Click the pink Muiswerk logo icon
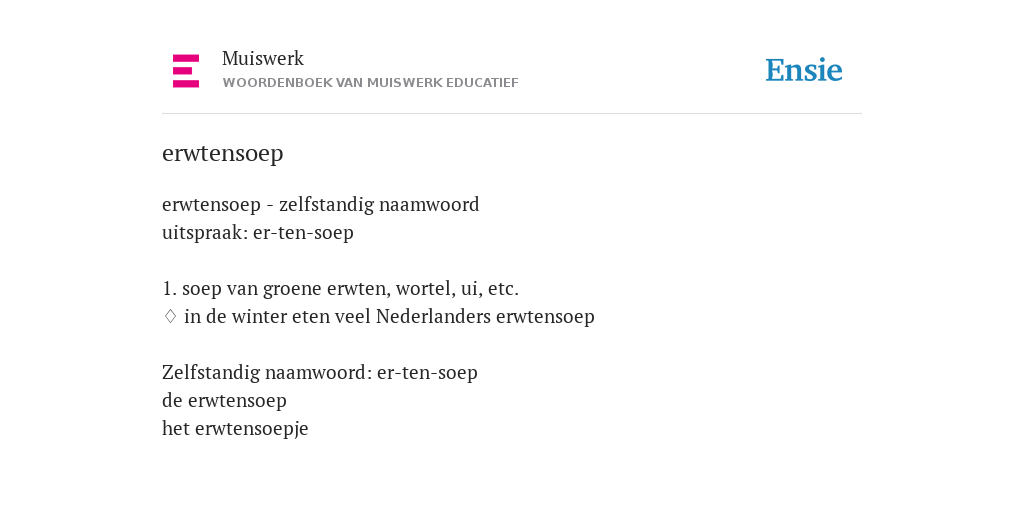The width and height of the screenshot is (1024, 512). 186,71
